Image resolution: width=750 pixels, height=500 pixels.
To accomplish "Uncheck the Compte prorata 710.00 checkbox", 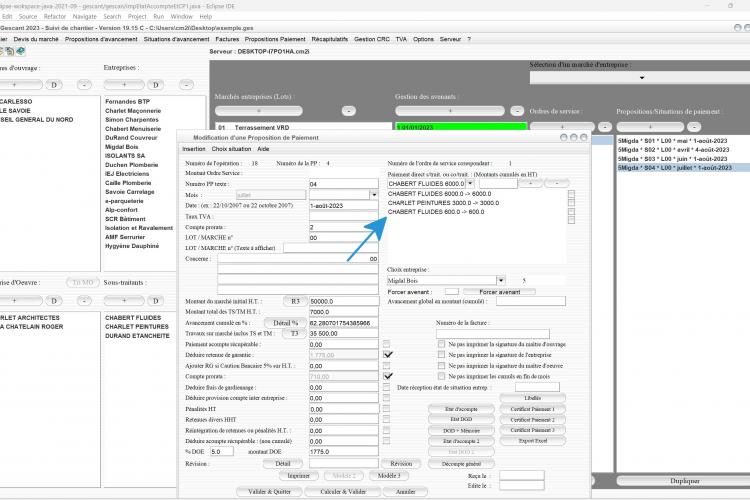I will [387, 376].
